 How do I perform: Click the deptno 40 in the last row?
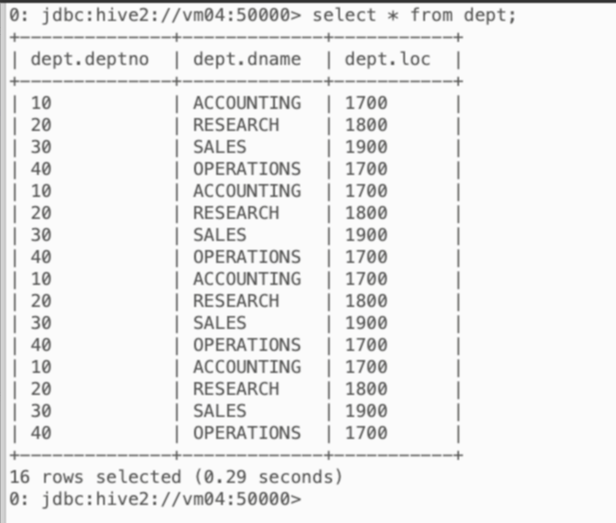coord(41,433)
